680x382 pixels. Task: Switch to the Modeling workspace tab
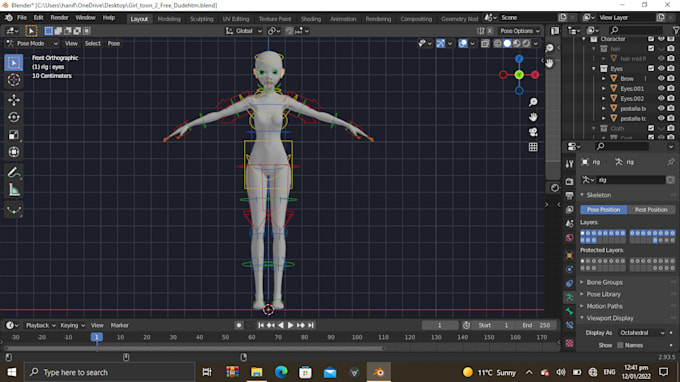pos(169,19)
